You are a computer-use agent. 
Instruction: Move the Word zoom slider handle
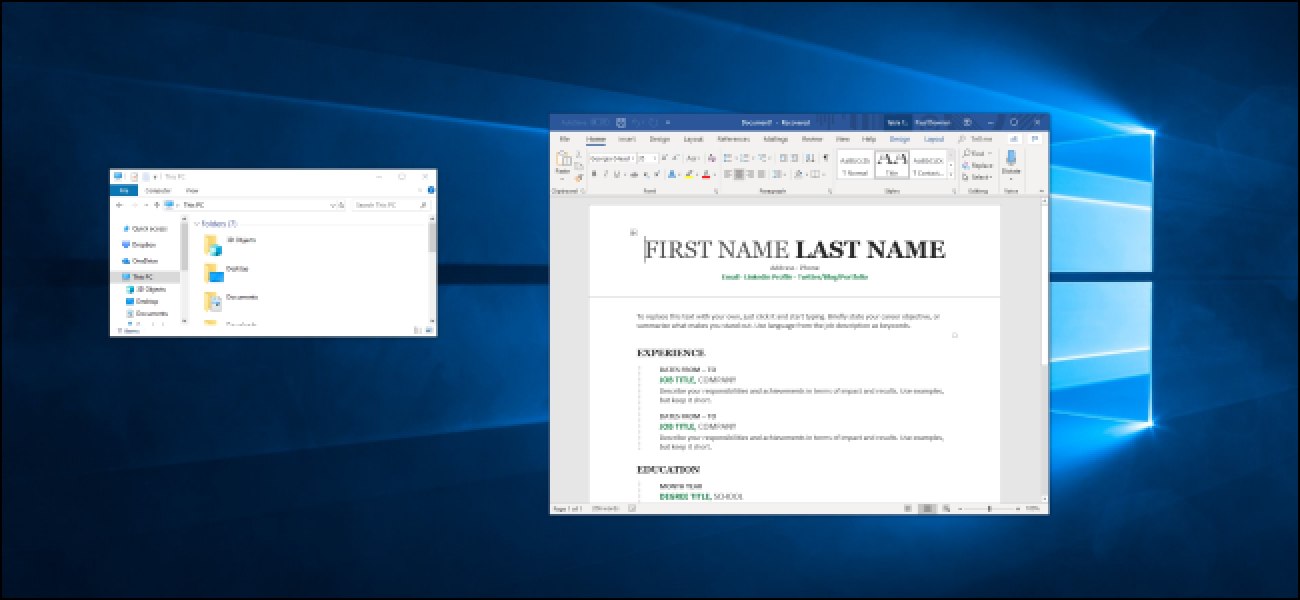click(989, 509)
